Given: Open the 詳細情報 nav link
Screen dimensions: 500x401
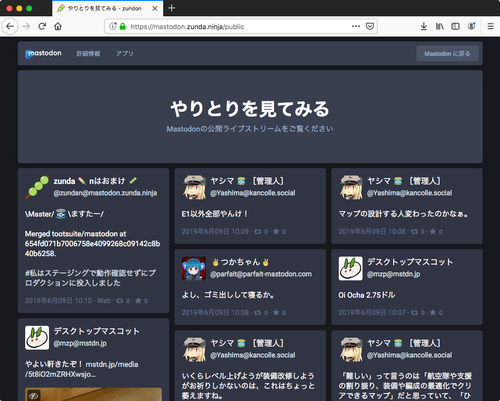Looking at the screenshot, I should pos(88,54).
